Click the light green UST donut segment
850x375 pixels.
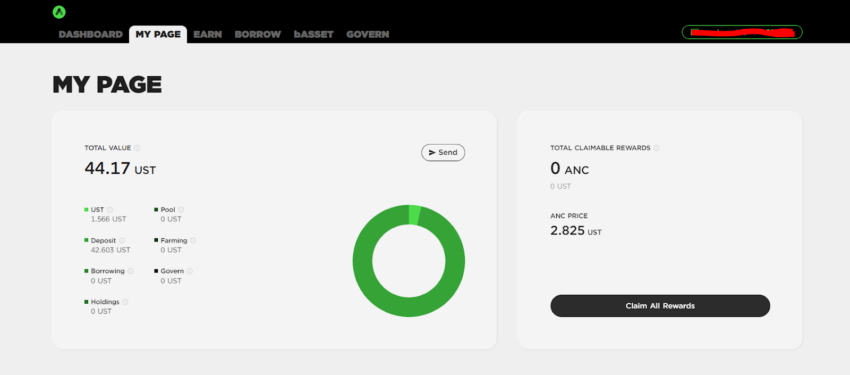(415, 215)
